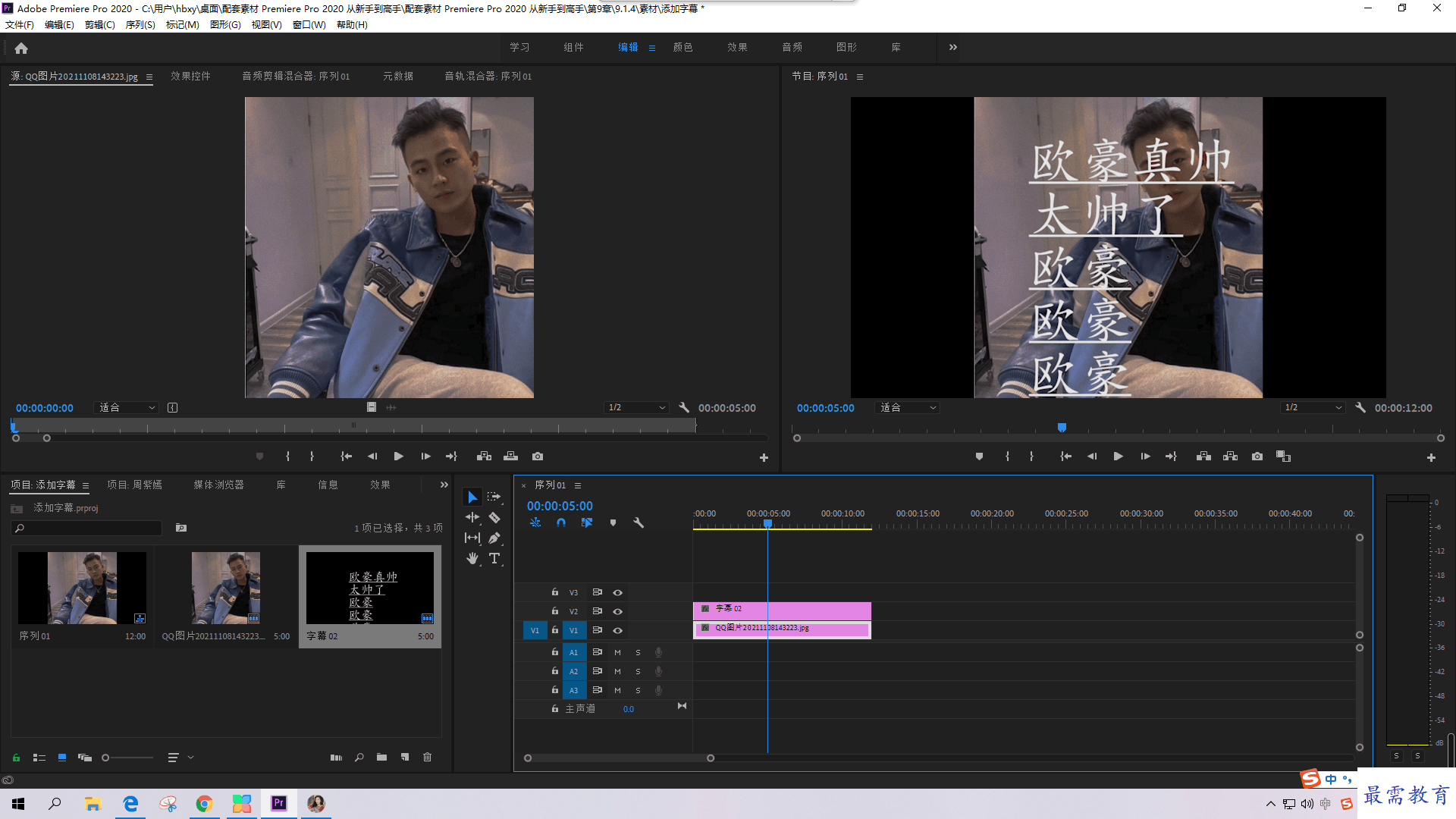Go to In point in Source monitor

346,457
